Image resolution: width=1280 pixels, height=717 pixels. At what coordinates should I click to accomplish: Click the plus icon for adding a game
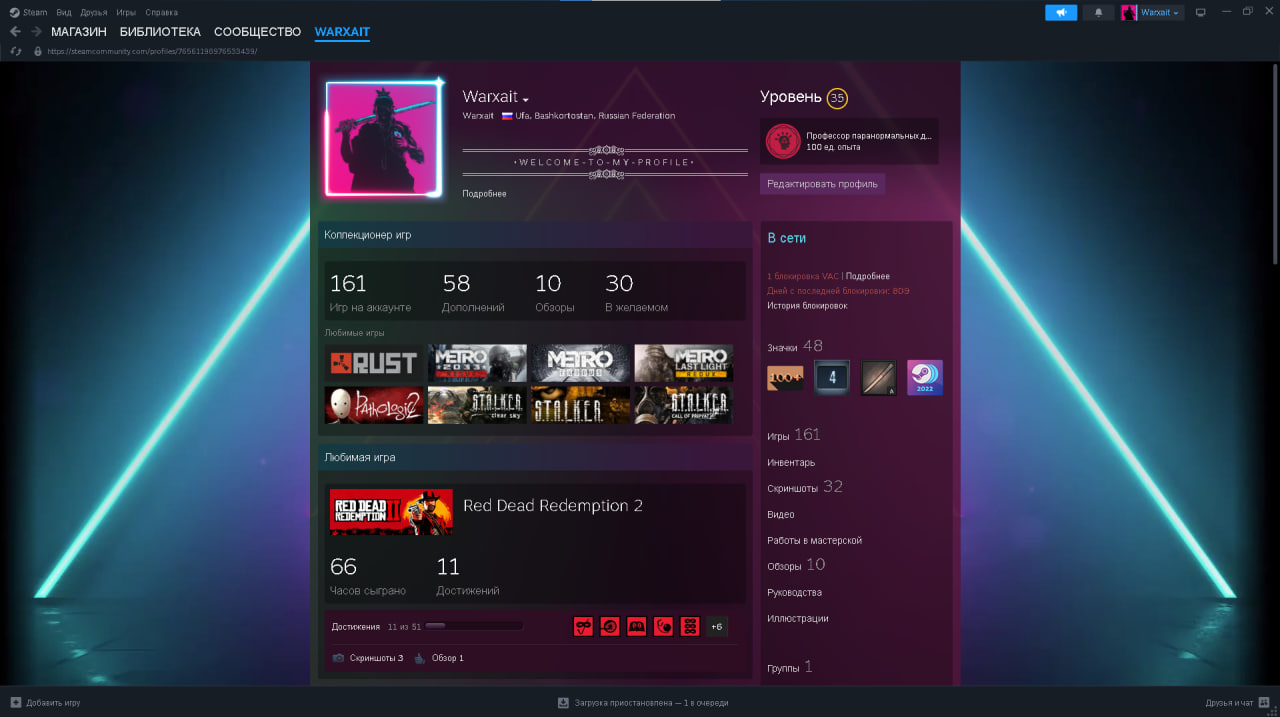[15, 703]
